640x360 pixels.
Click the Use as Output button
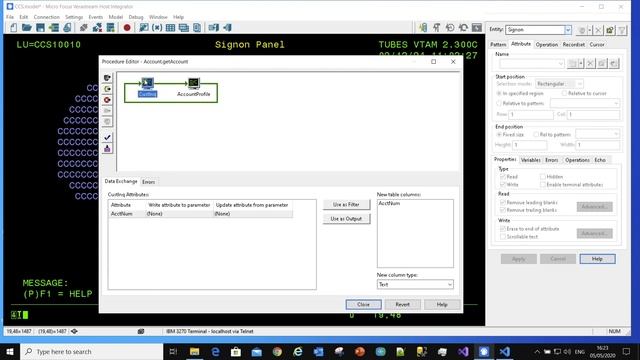coord(346,219)
